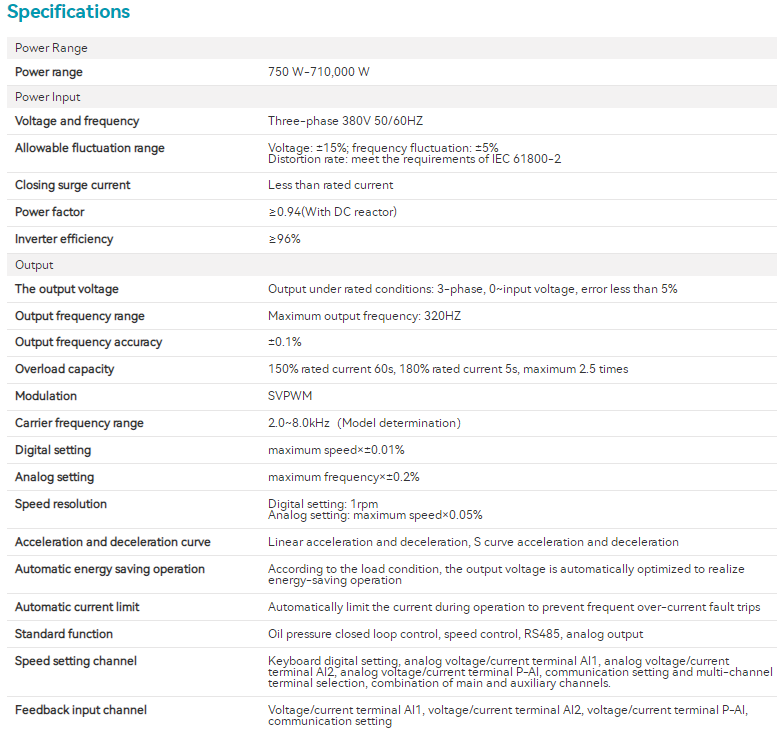780x734 pixels.
Task: Click the Carrier frequency range label
Action: (79, 423)
